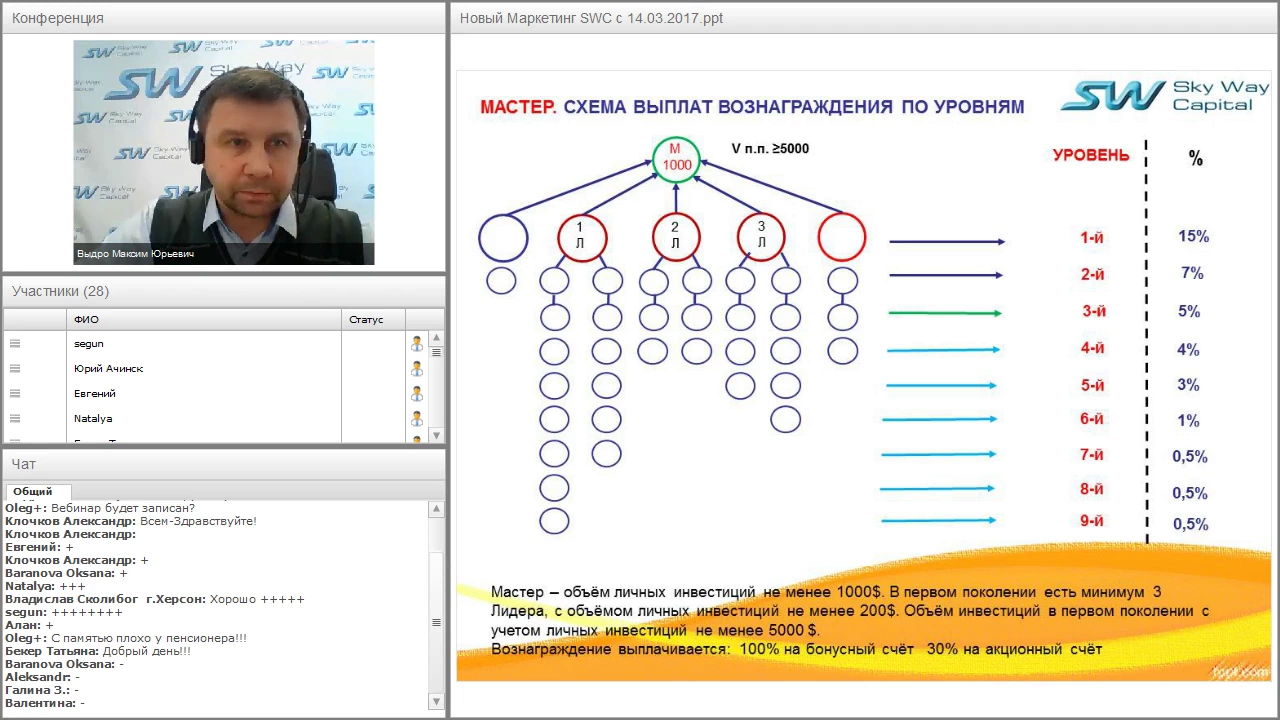The width and height of the screenshot is (1280, 720).
Task: Click the user icon in segun's row
Action: tap(417, 343)
